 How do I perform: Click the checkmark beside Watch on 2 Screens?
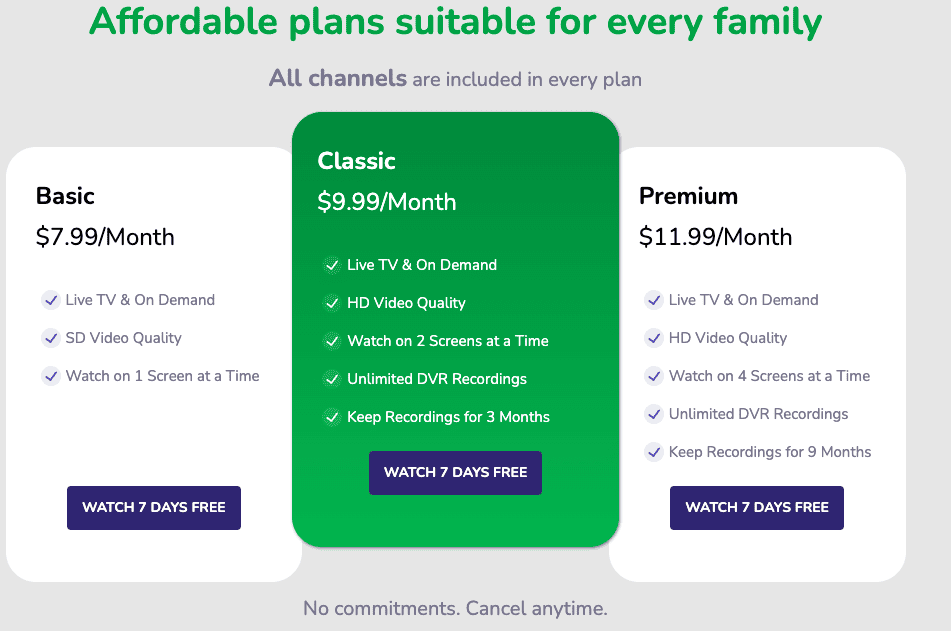(x=332, y=341)
